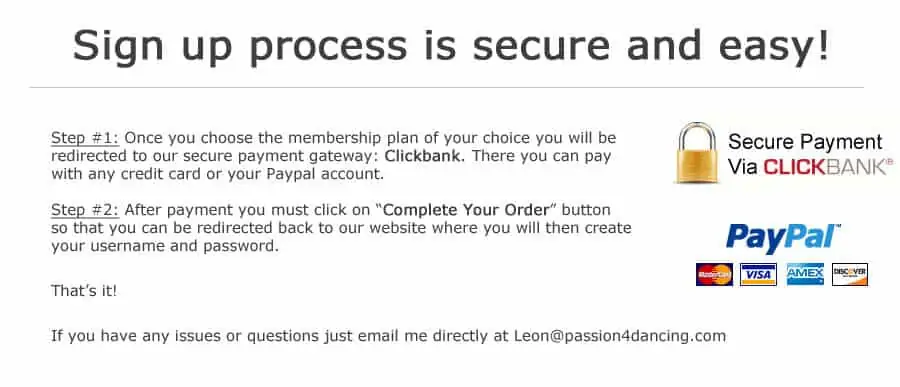Viewport: 900px width, 387px height.
Task: Click the username and password text line
Action: [165, 246]
